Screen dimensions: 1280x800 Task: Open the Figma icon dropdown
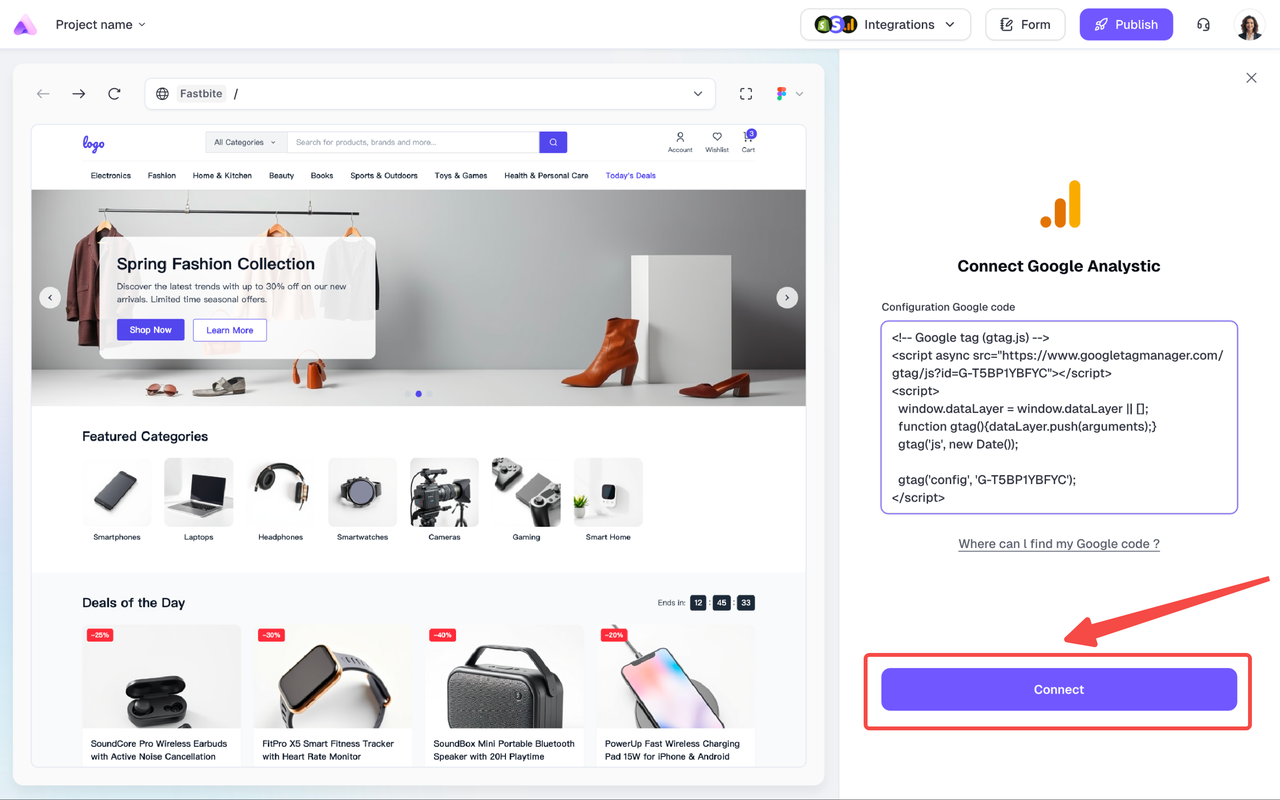pyautogui.click(x=789, y=94)
